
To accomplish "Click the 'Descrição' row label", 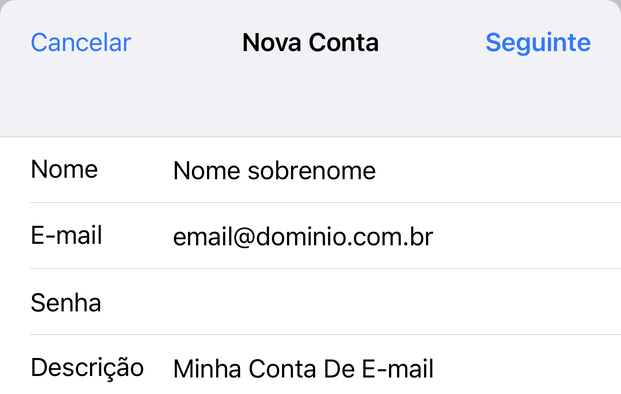I will pyautogui.click(x=87, y=368).
